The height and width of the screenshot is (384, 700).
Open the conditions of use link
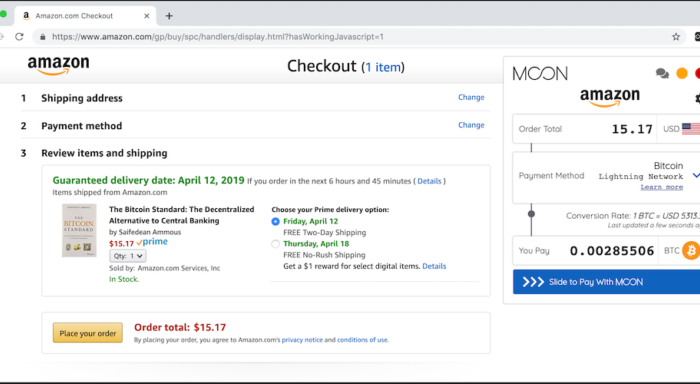click(x=362, y=340)
